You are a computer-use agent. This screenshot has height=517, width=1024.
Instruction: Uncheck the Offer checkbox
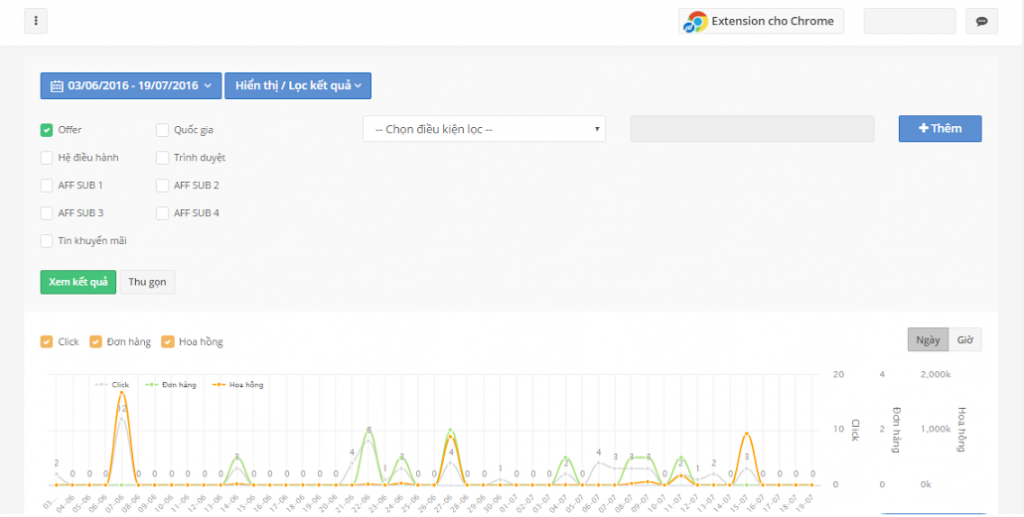(x=47, y=130)
